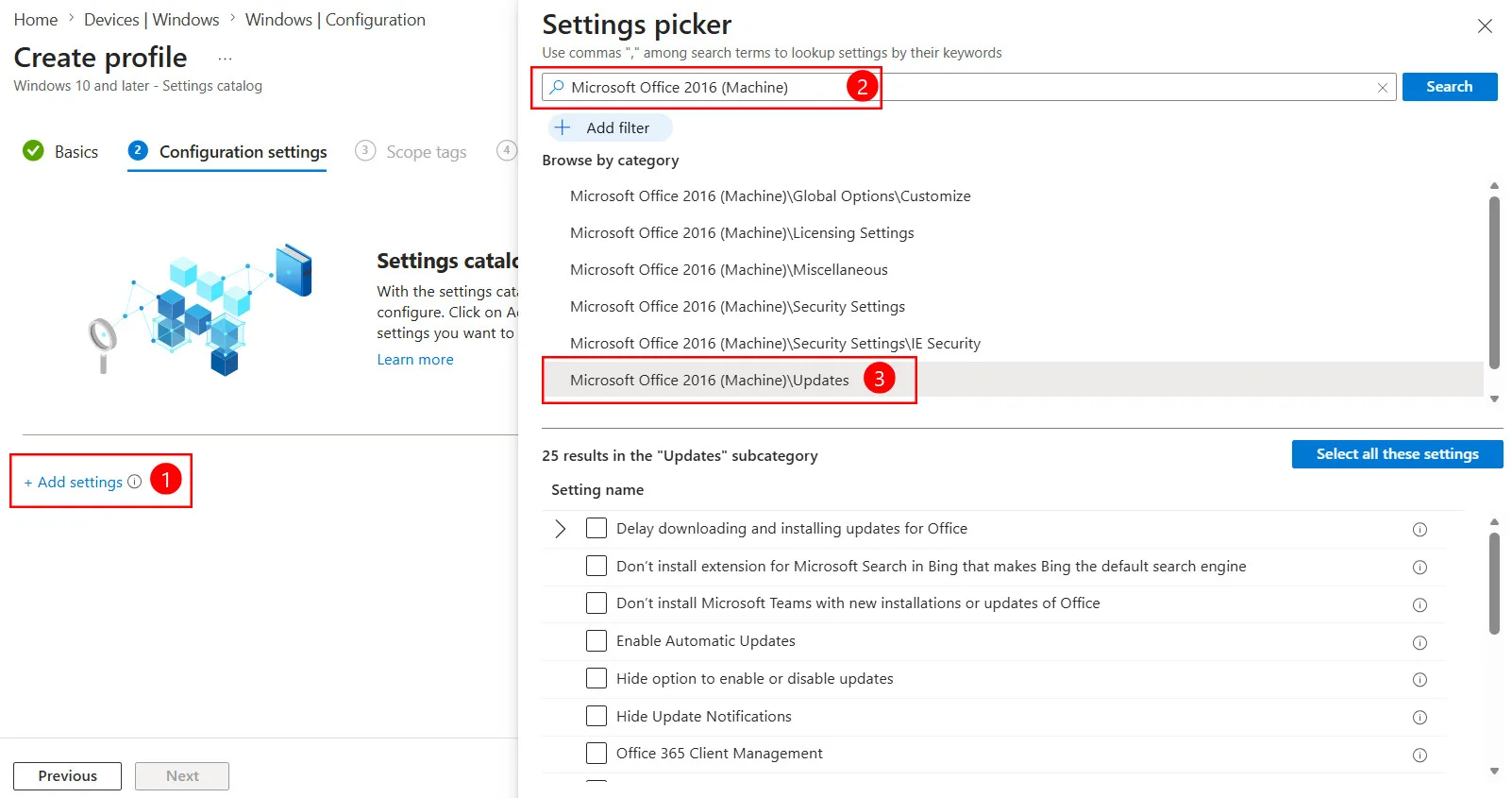
Task: Click the Previous button
Action: coord(67,776)
